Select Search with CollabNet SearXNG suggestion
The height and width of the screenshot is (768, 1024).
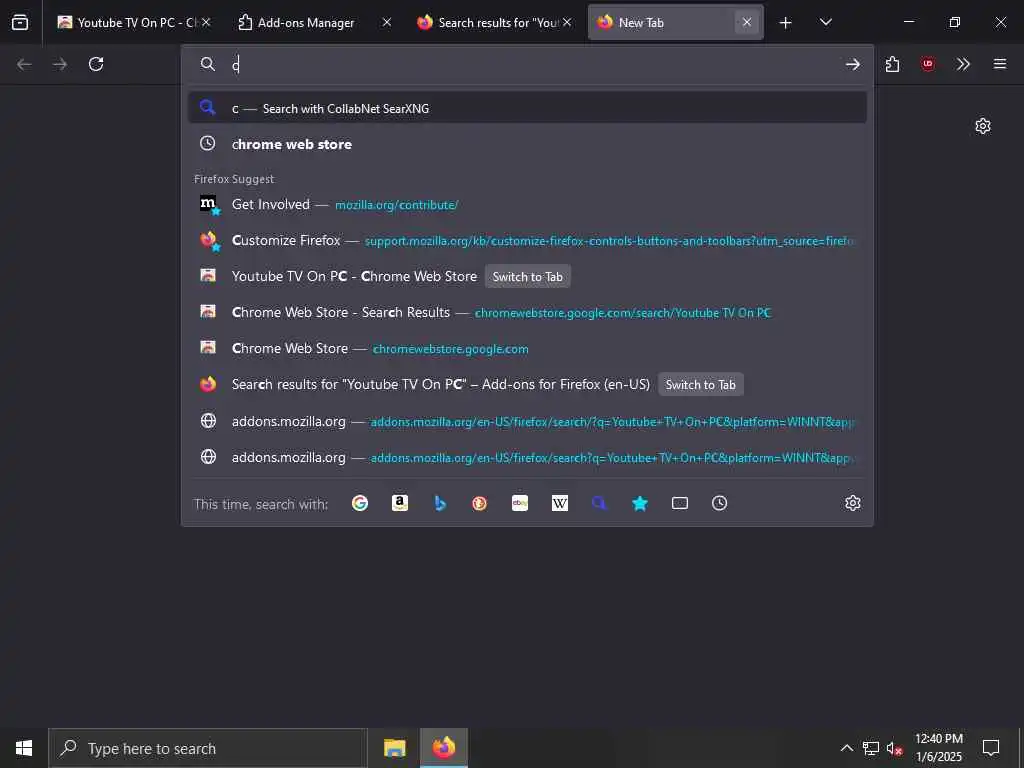coord(527,108)
